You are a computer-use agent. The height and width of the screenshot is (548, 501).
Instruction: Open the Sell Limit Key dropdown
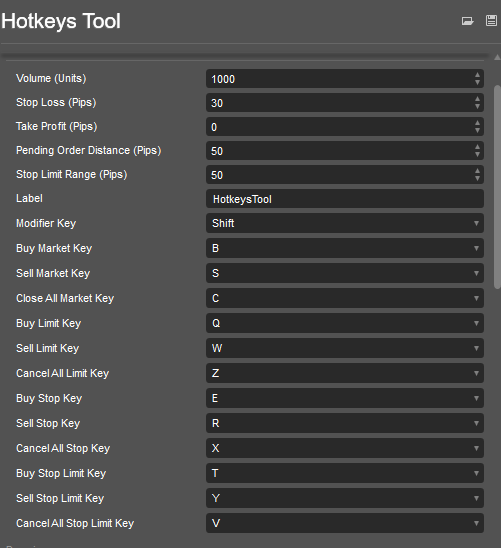click(x=345, y=348)
